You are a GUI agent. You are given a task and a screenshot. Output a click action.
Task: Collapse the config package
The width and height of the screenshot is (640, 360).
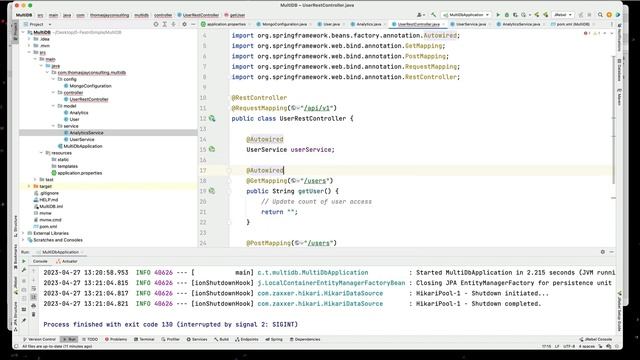click(x=53, y=79)
